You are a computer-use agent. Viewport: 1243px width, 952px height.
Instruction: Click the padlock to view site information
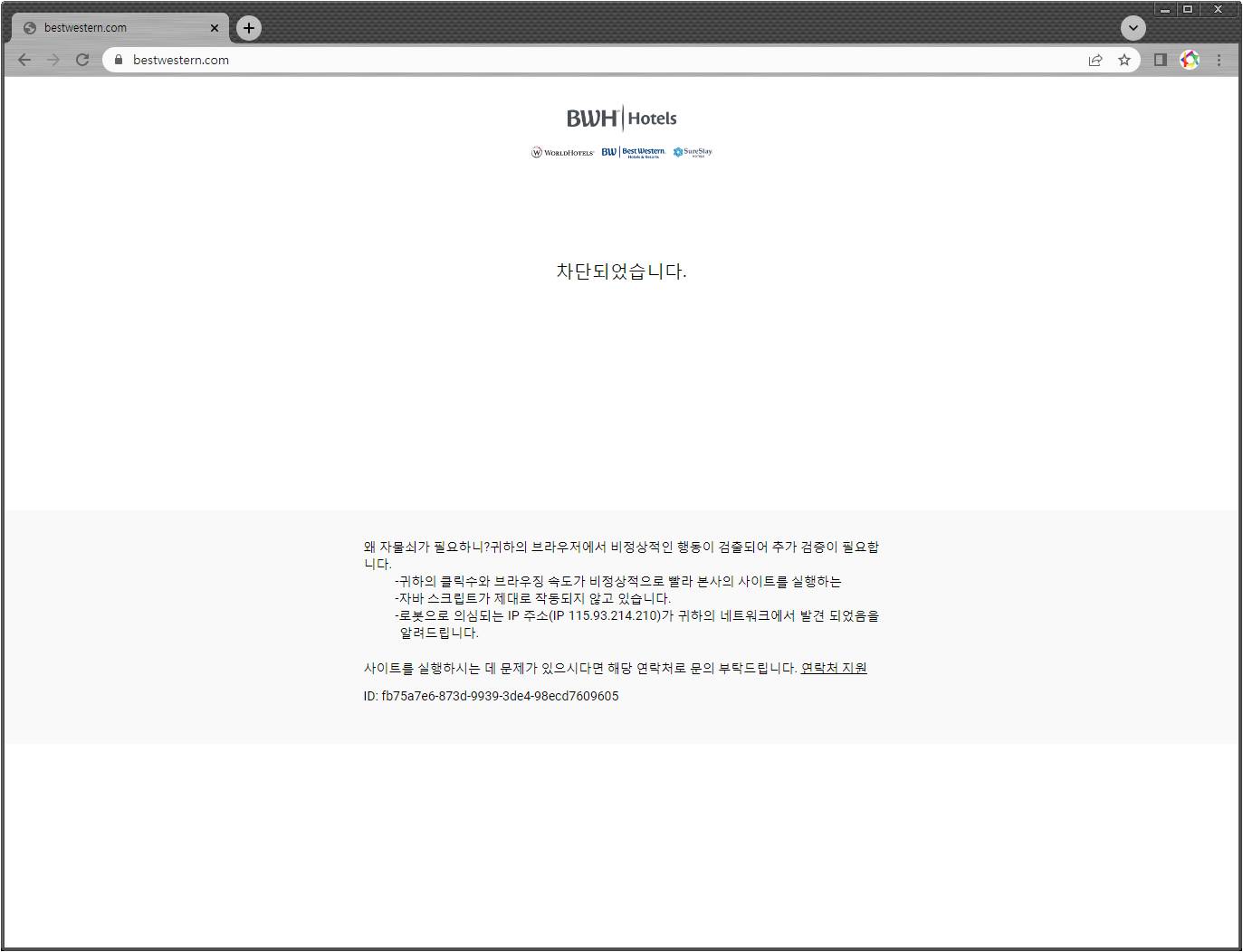coord(118,60)
